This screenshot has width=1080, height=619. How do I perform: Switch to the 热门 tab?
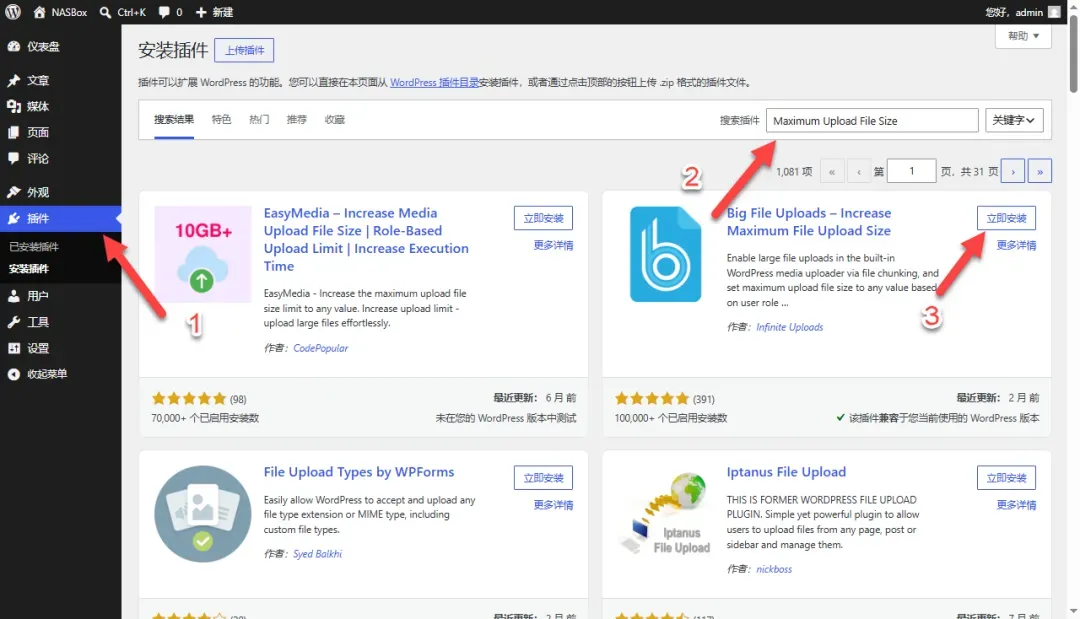pyautogui.click(x=259, y=119)
